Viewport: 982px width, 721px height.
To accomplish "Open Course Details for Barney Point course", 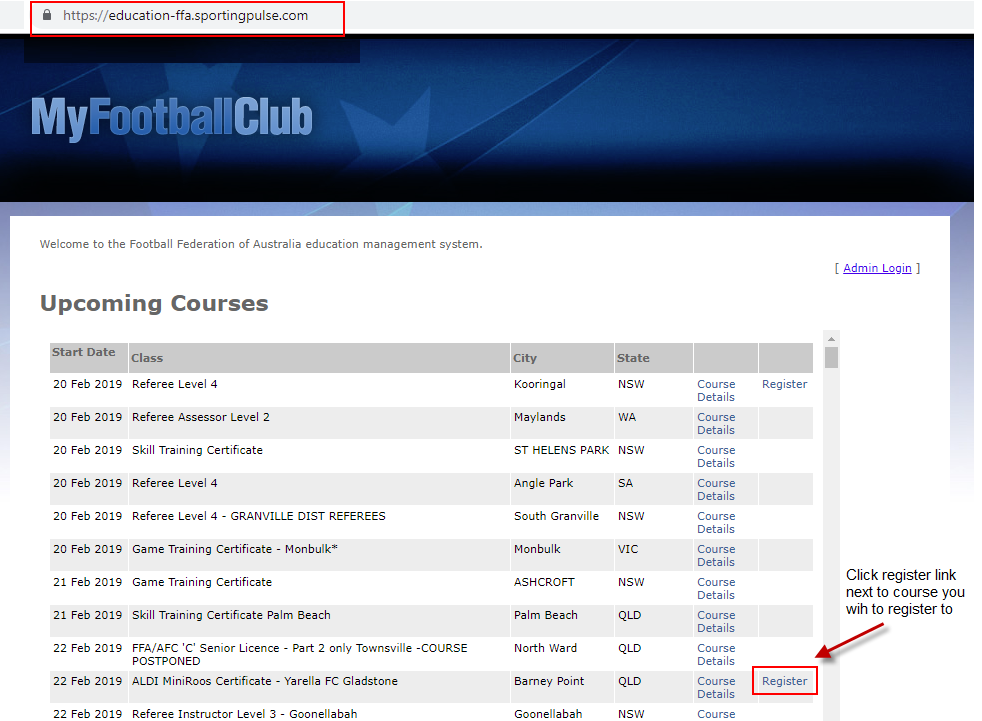I will 716,687.
